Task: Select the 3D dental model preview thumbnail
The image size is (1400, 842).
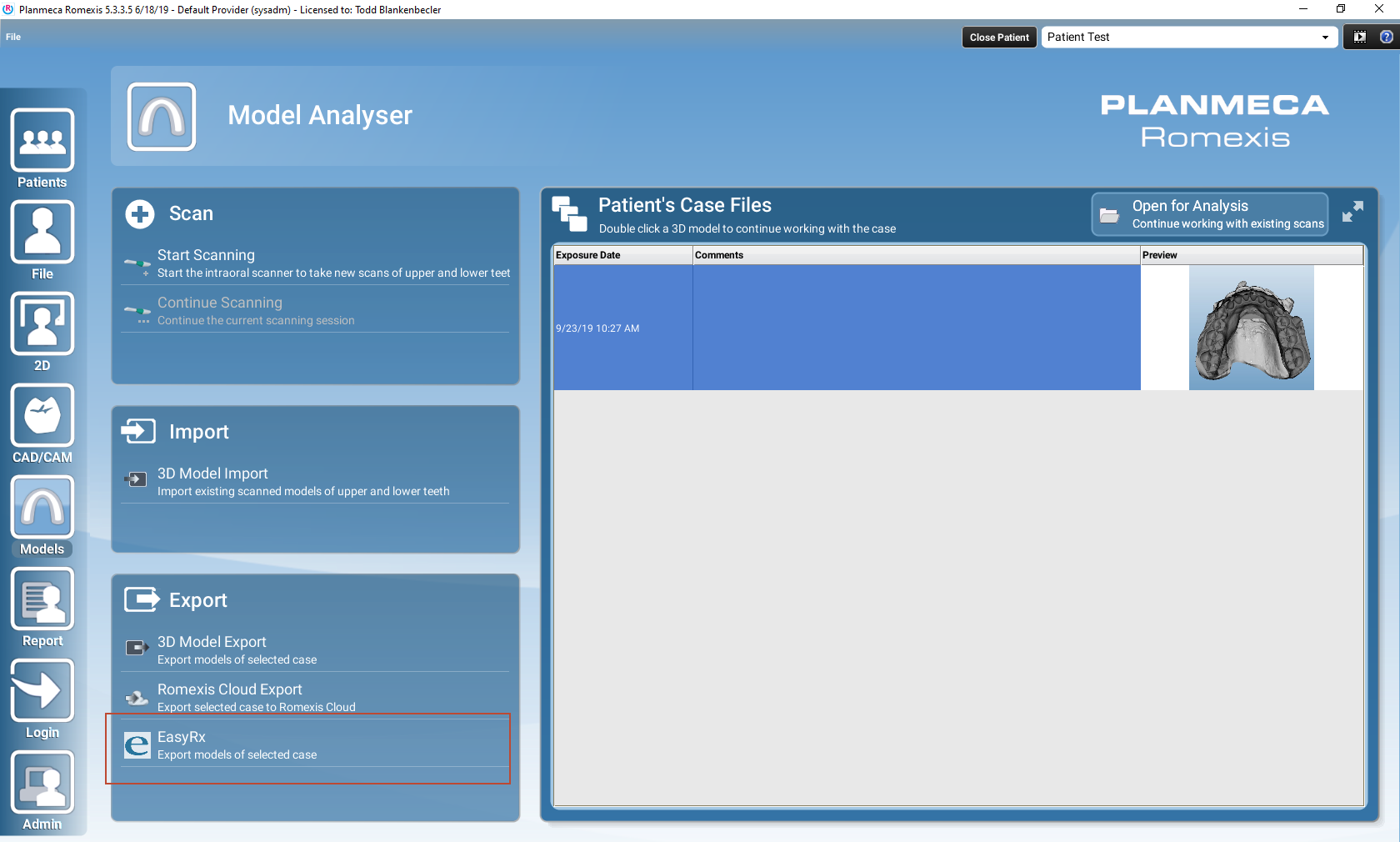Action: tap(1252, 328)
